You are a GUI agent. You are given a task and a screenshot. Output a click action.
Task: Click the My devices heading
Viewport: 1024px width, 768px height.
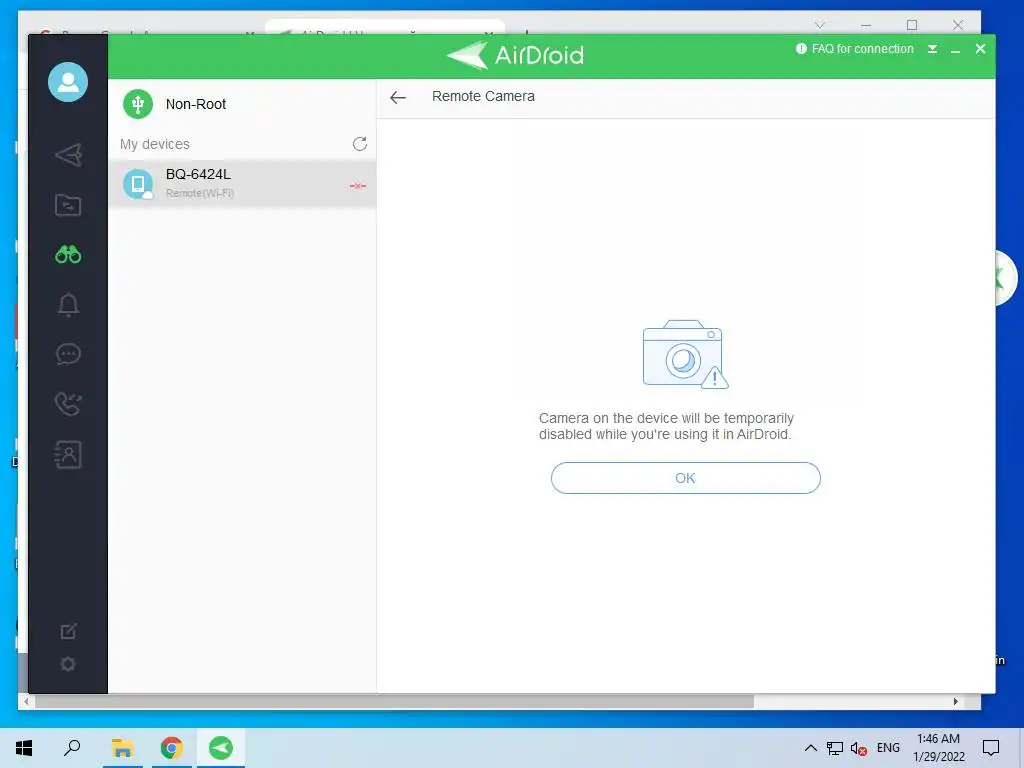click(x=155, y=144)
